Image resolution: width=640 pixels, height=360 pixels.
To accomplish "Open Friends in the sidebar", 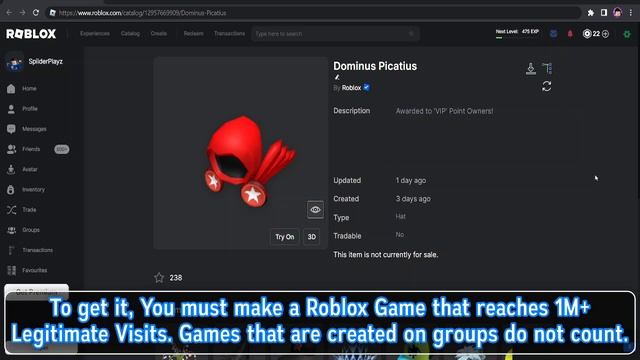I will (31, 149).
